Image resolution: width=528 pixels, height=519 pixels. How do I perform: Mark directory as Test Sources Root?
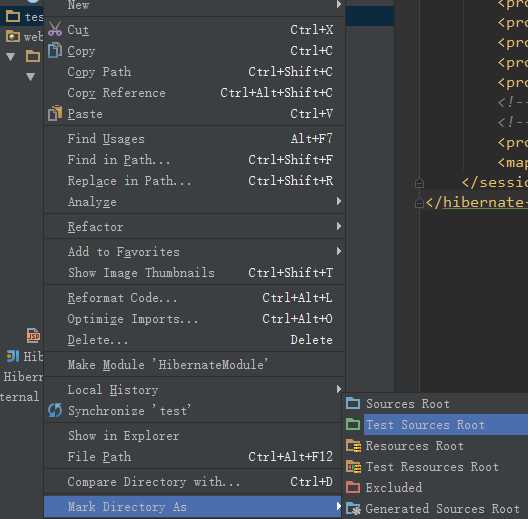click(436, 424)
